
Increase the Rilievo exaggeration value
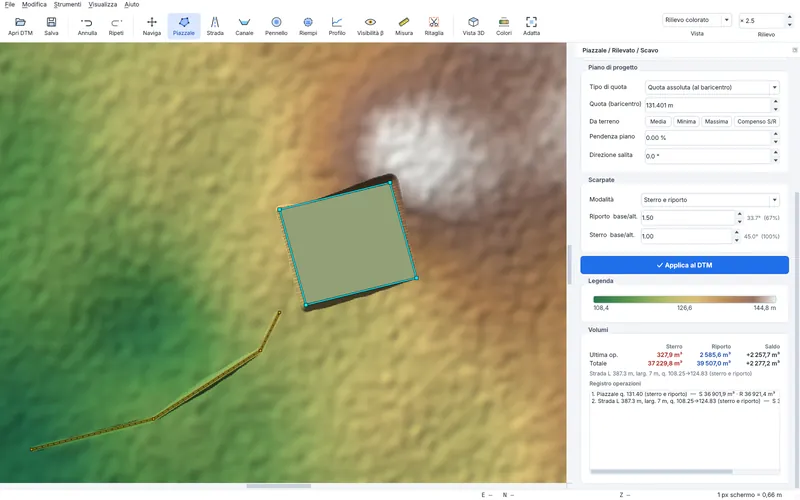point(790,17)
